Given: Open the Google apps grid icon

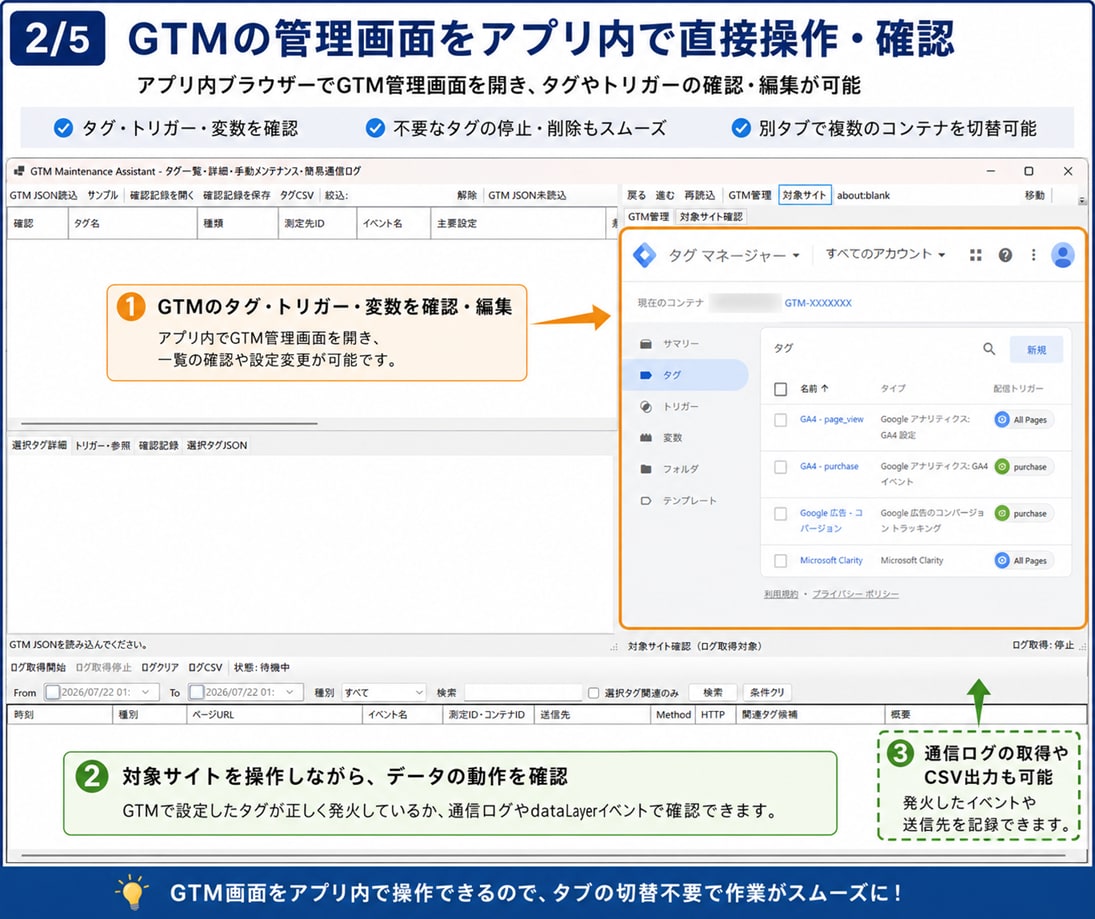Looking at the screenshot, I should (x=976, y=256).
